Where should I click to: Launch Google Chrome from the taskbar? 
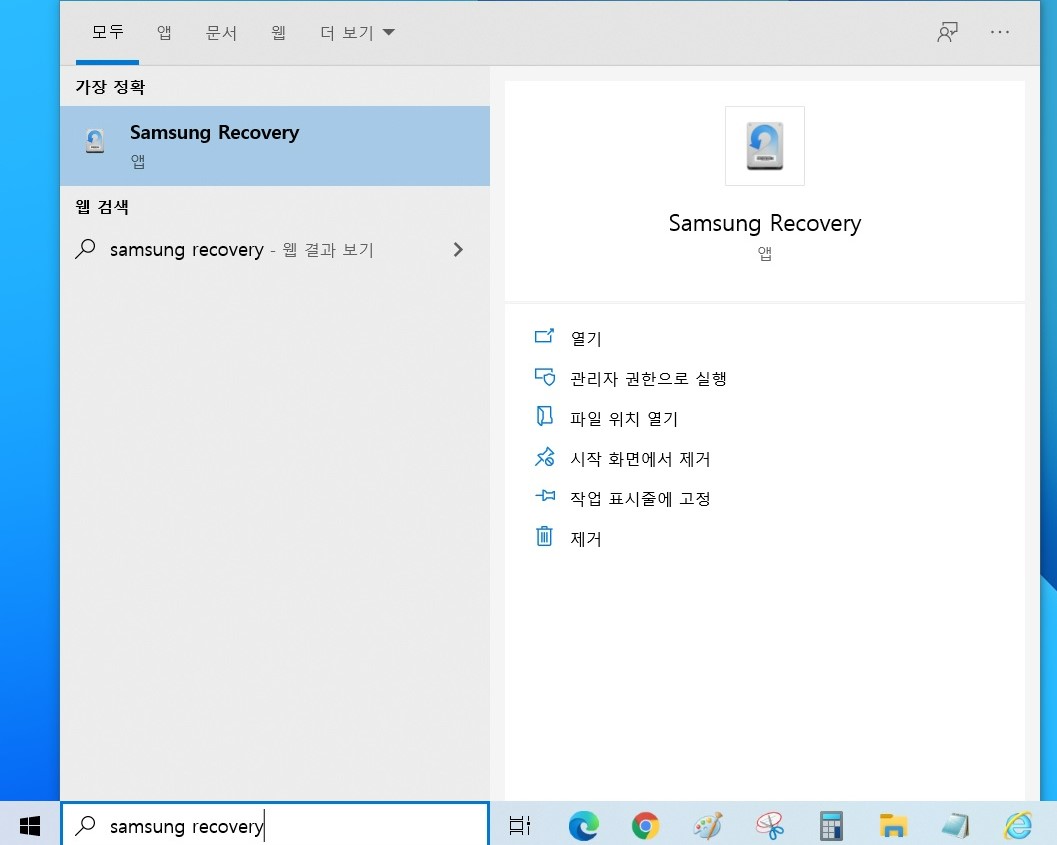click(645, 825)
